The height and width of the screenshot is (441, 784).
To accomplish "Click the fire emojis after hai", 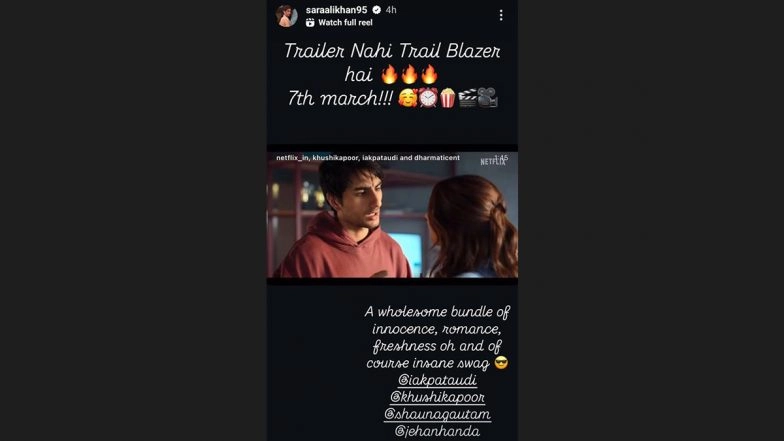I will pos(410,74).
